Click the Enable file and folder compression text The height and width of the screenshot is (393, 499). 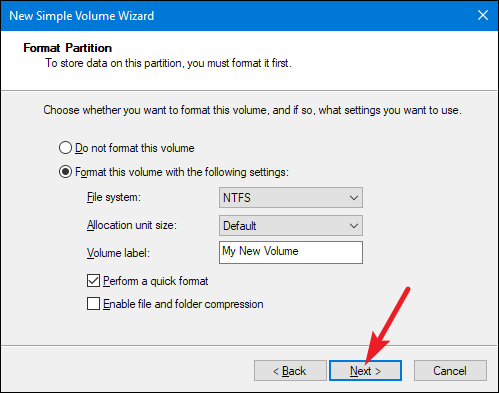(x=183, y=304)
